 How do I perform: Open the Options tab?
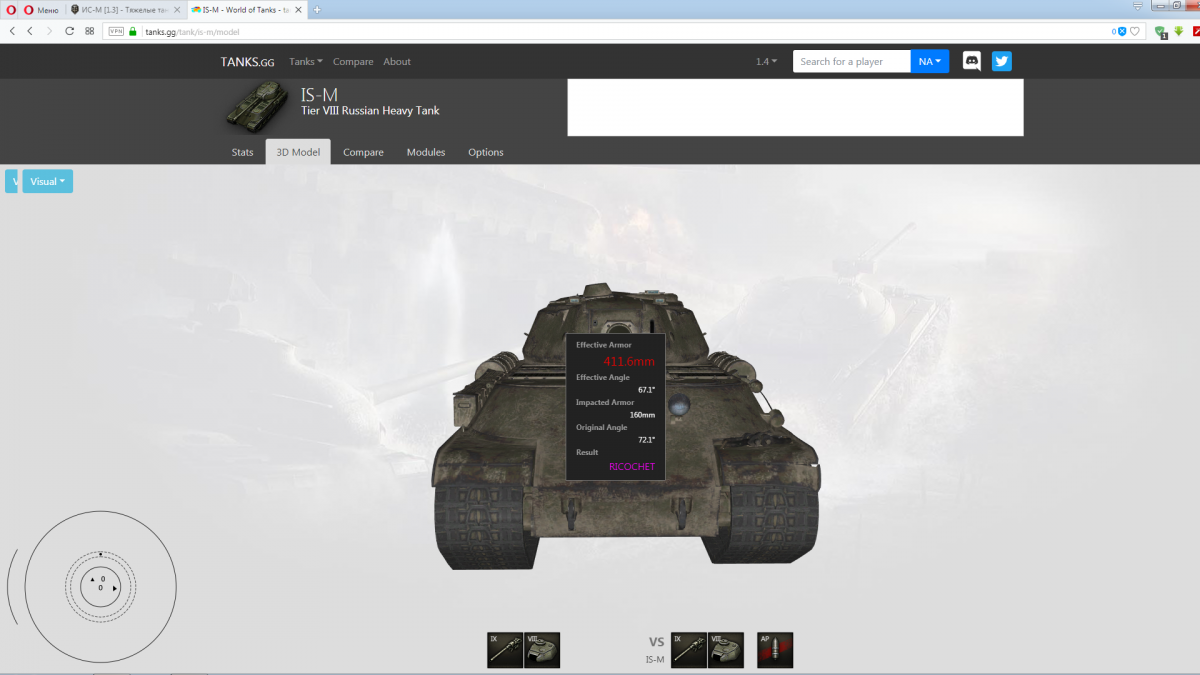coord(486,152)
